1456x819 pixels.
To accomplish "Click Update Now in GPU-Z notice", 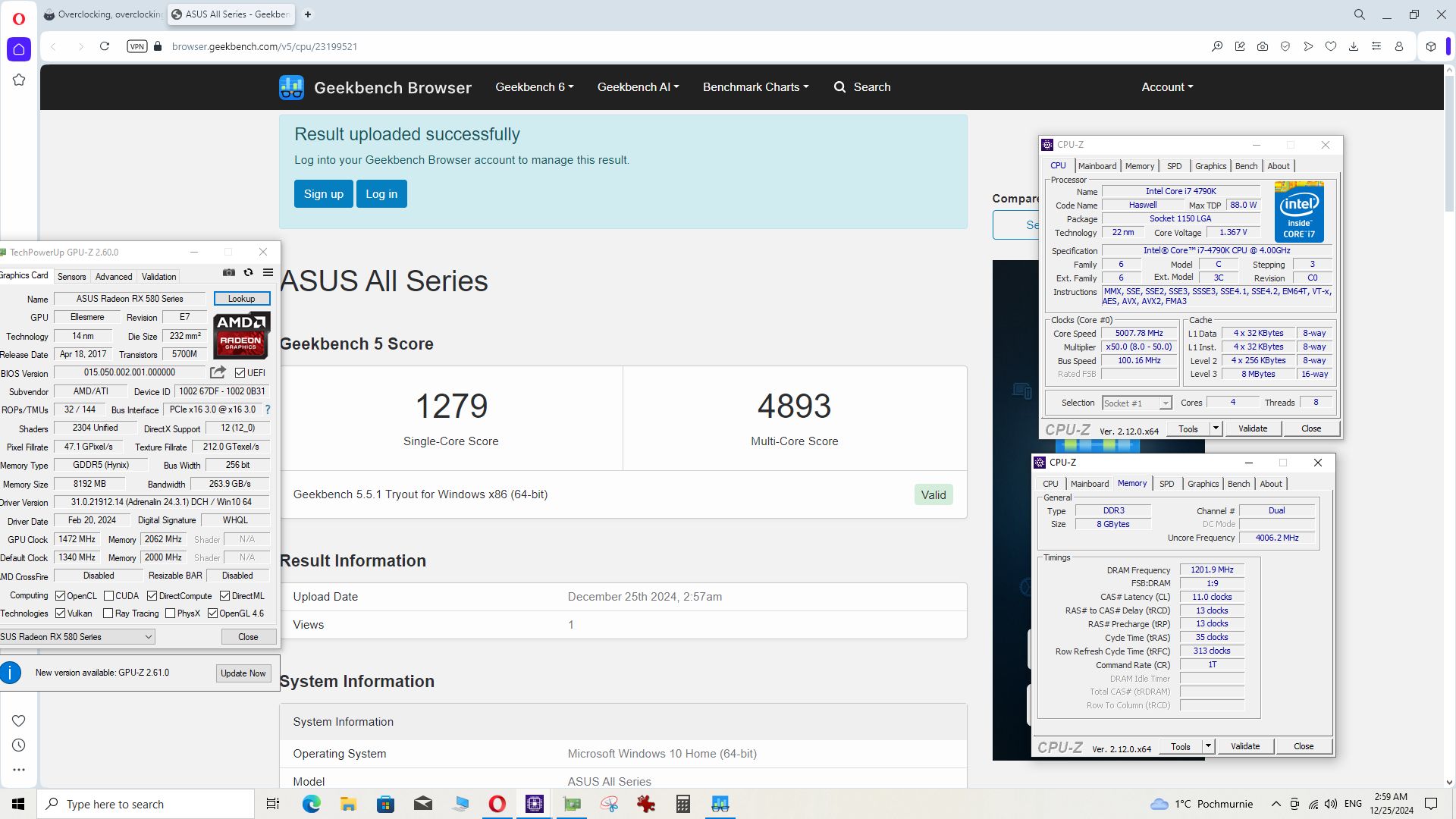I will pos(243,673).
